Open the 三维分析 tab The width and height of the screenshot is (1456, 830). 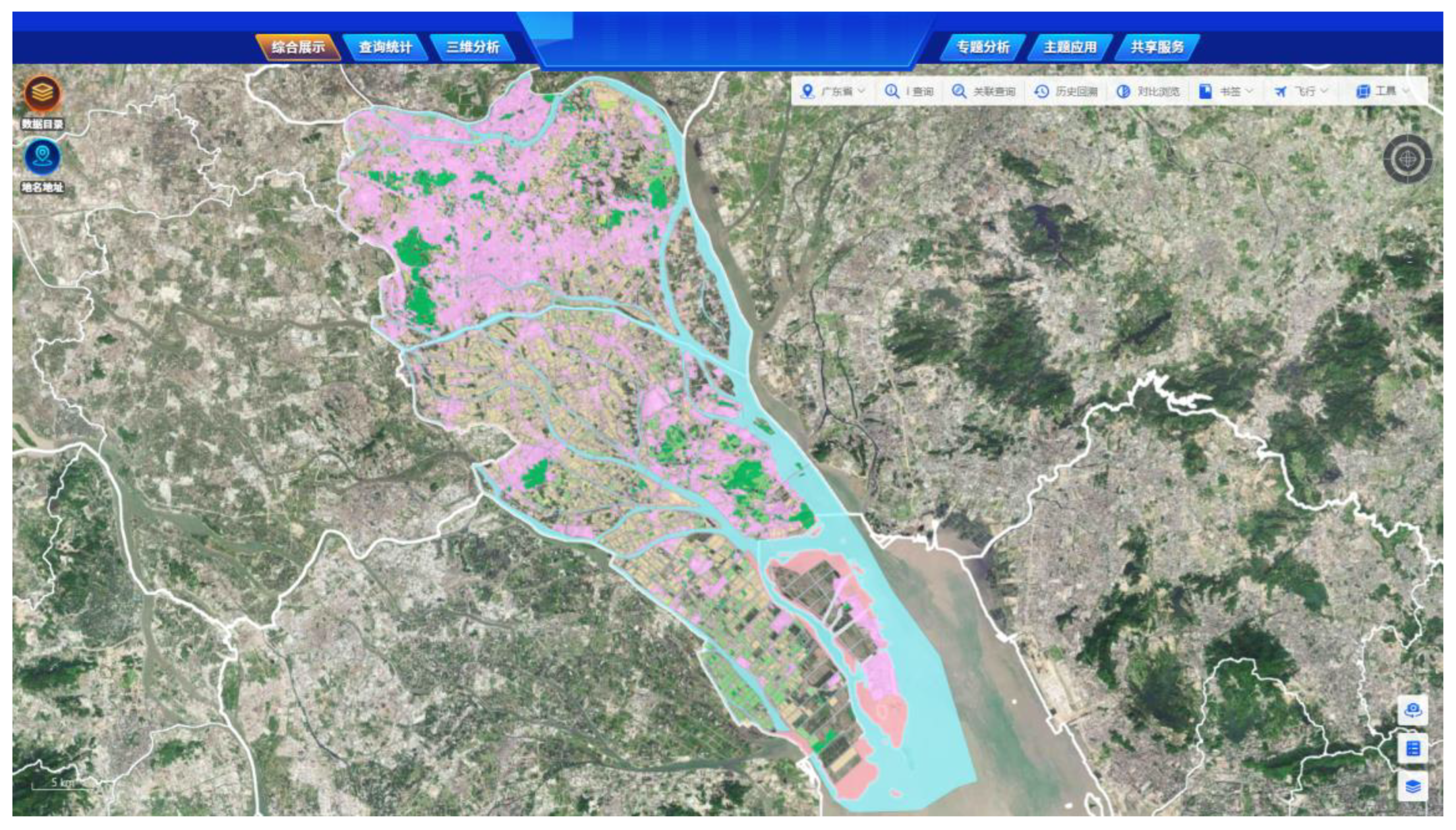473,47
